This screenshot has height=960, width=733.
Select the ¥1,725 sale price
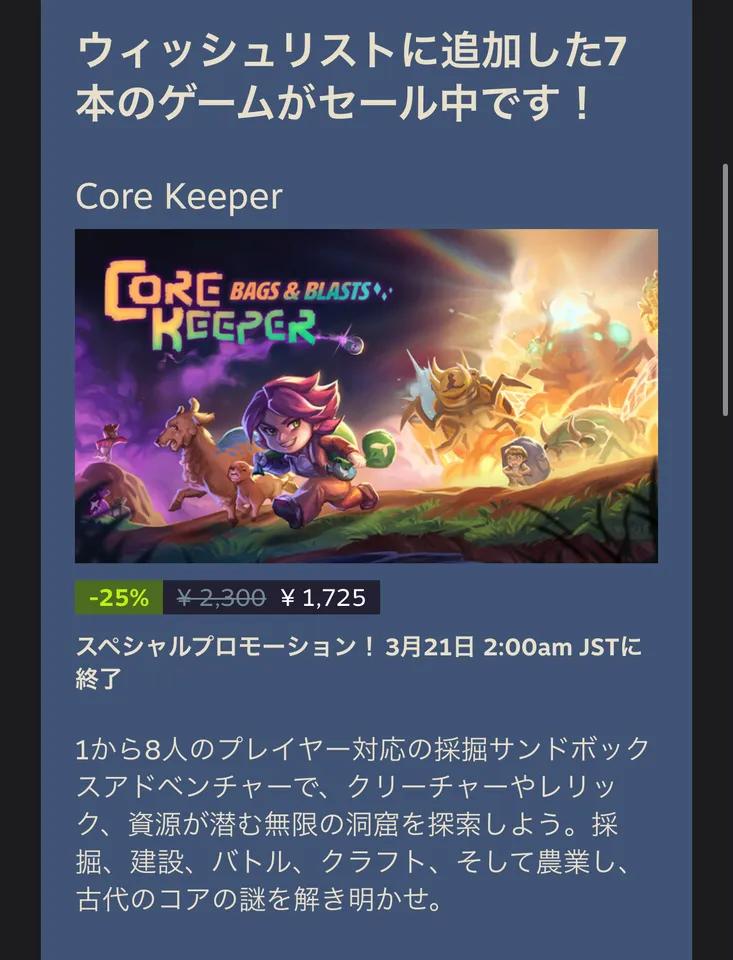tap(323, 598)
